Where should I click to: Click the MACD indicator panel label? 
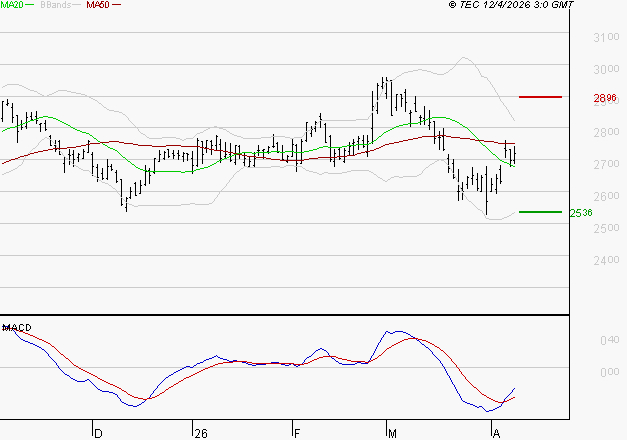coord(17,328)
